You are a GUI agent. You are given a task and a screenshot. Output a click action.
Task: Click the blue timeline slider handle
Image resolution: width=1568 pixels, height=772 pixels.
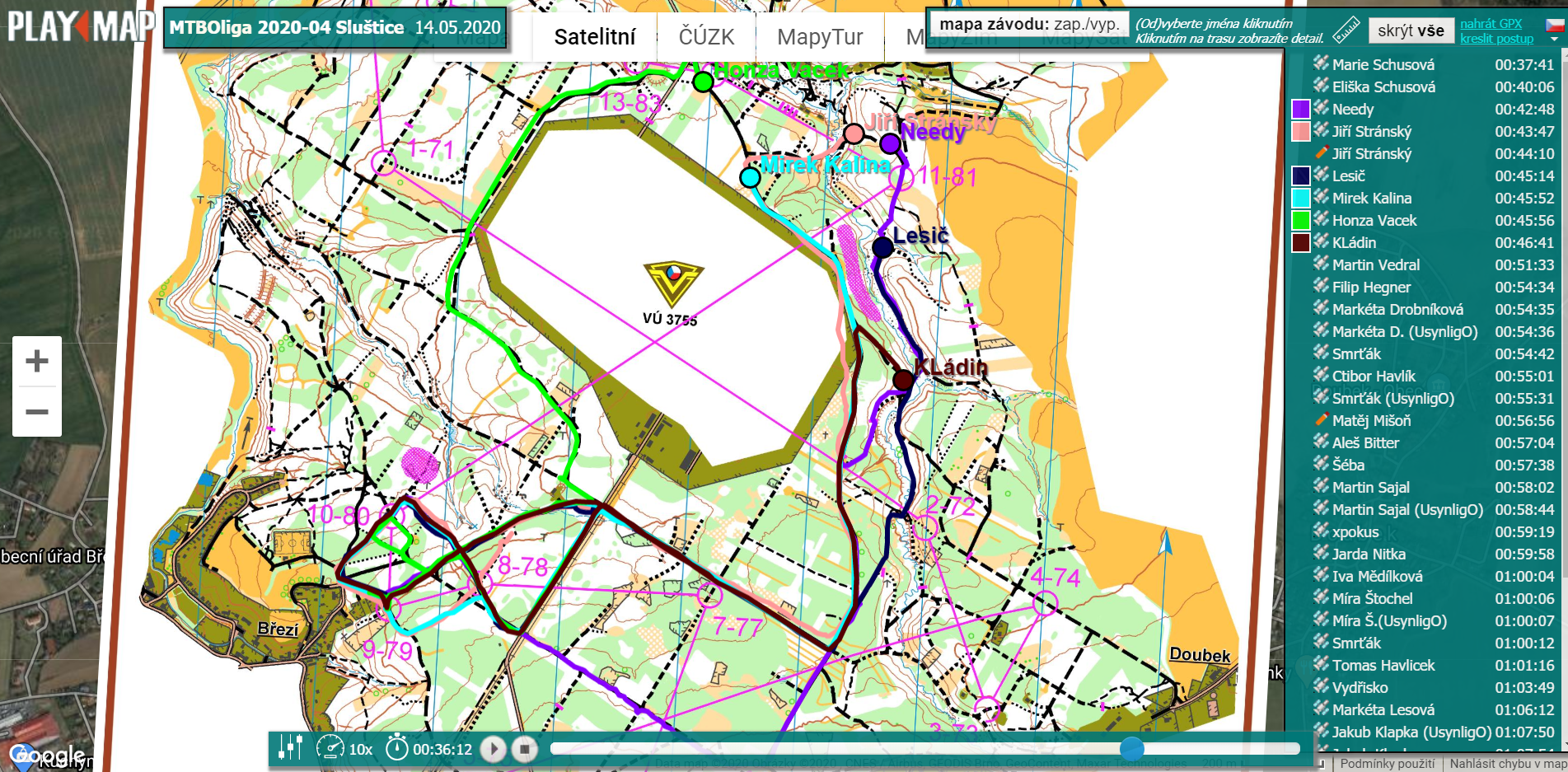1131,748
